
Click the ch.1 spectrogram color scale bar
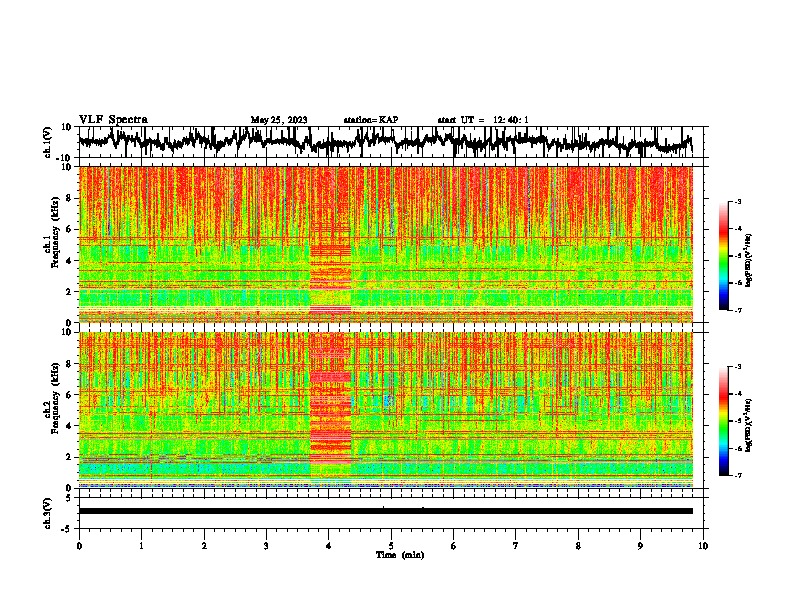[724, 256]
